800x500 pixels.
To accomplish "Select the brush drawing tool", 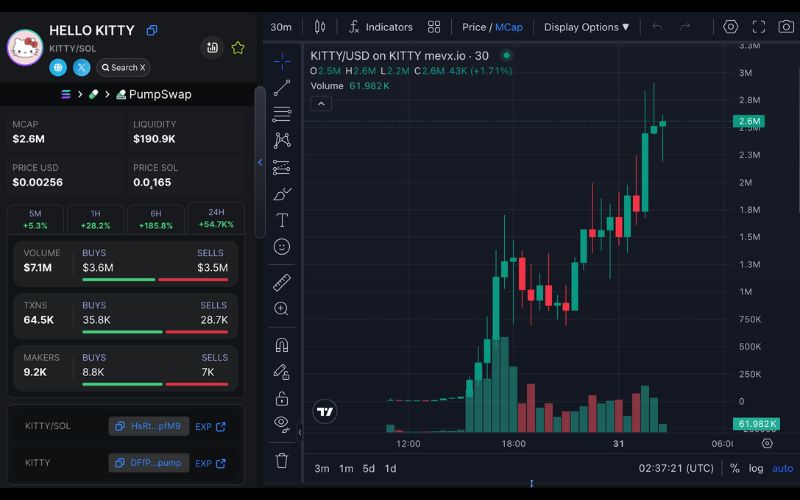I will [x=282, y=194].
